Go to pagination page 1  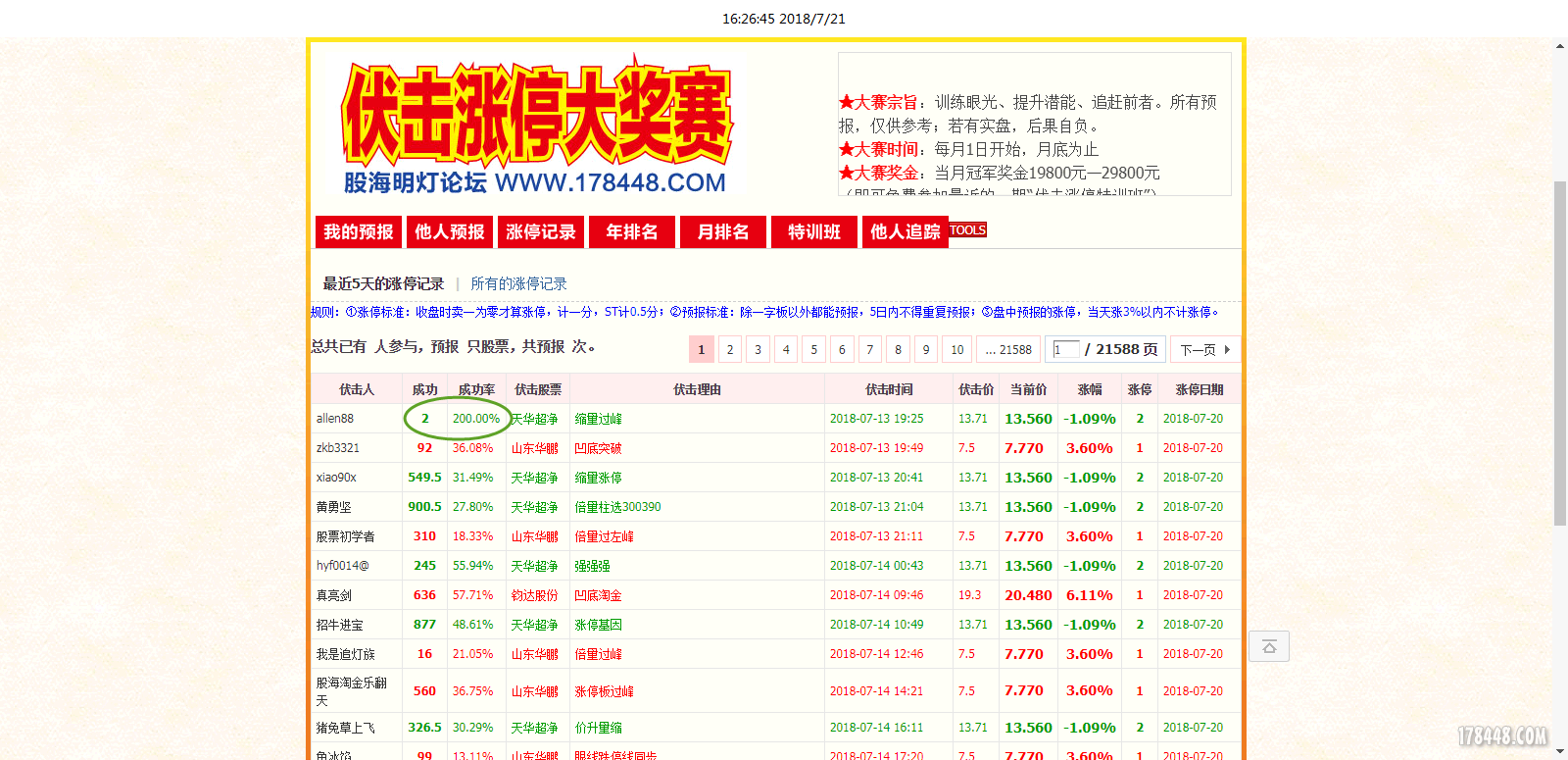(701, 349)
